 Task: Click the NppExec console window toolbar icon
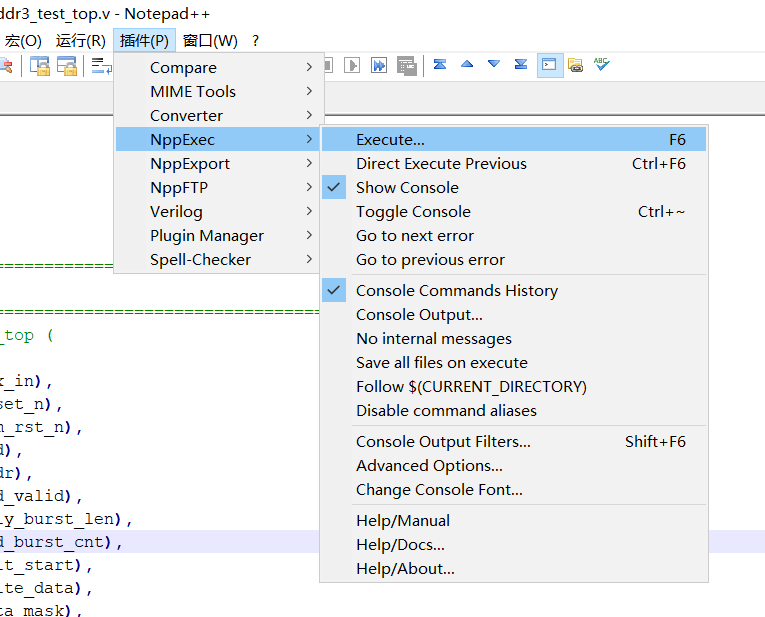549,65
